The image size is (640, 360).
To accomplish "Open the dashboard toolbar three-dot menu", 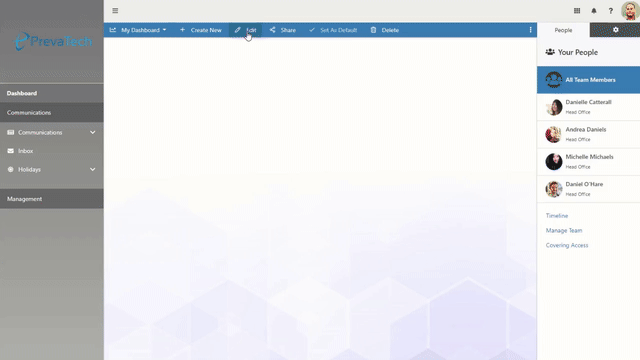I will 530,30.
